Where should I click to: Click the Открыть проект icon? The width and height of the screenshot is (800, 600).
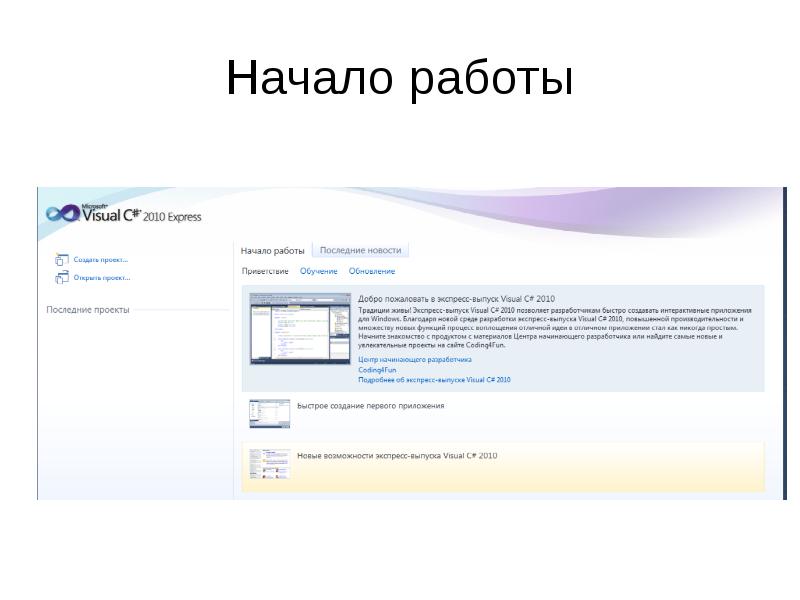61,278
